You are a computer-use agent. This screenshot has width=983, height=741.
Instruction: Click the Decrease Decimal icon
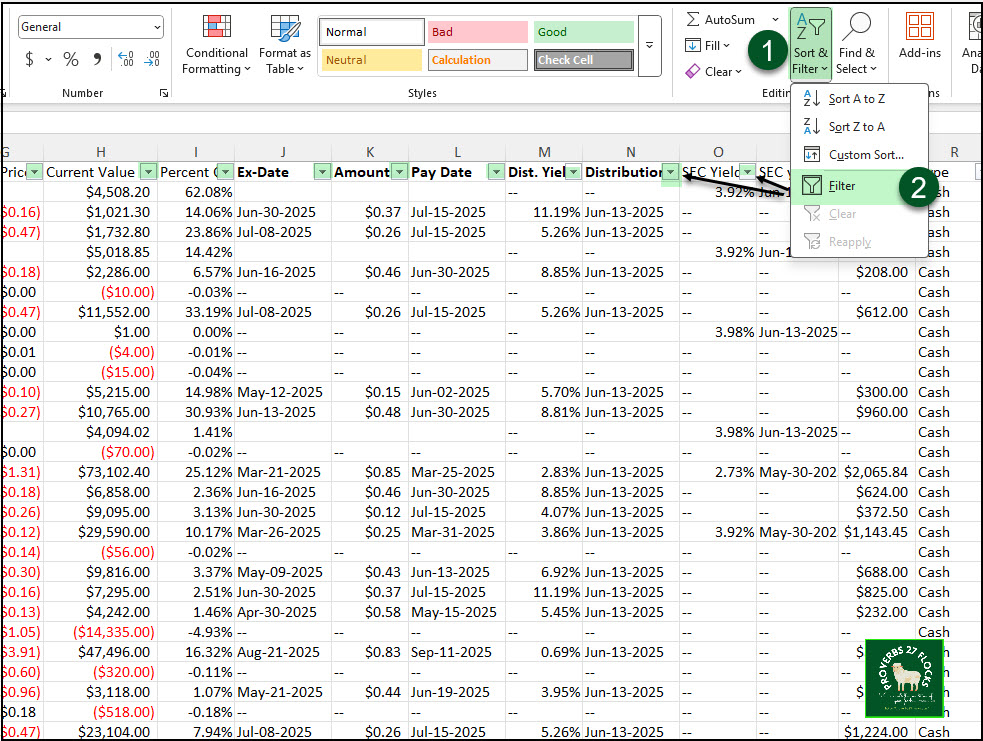(154, 60)
